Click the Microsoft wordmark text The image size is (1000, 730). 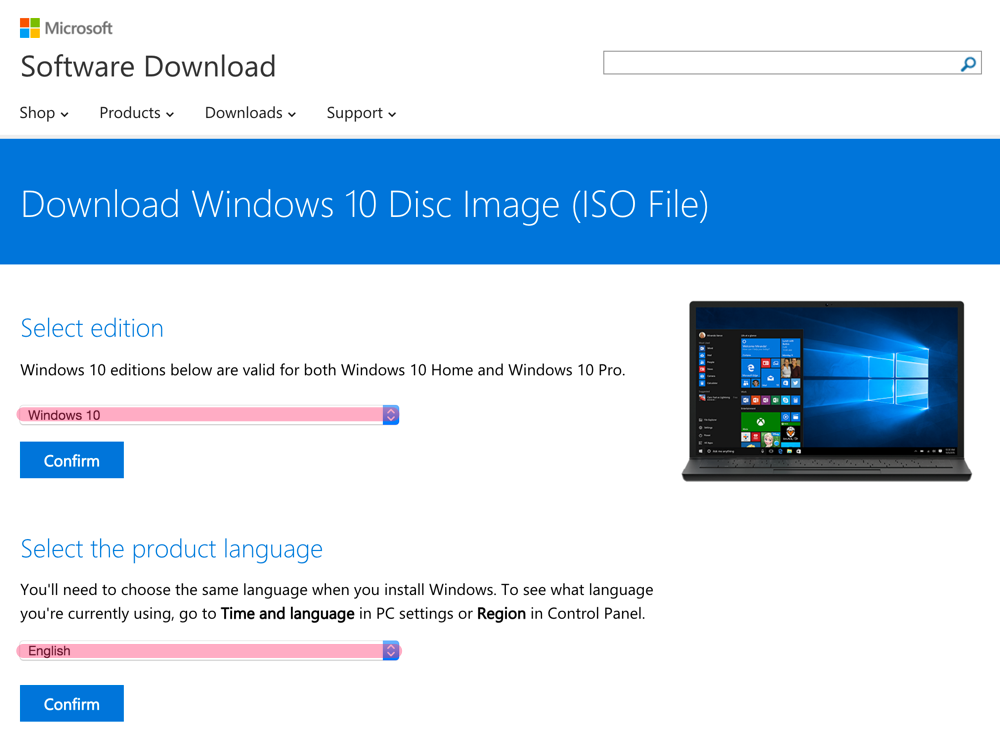79,28
